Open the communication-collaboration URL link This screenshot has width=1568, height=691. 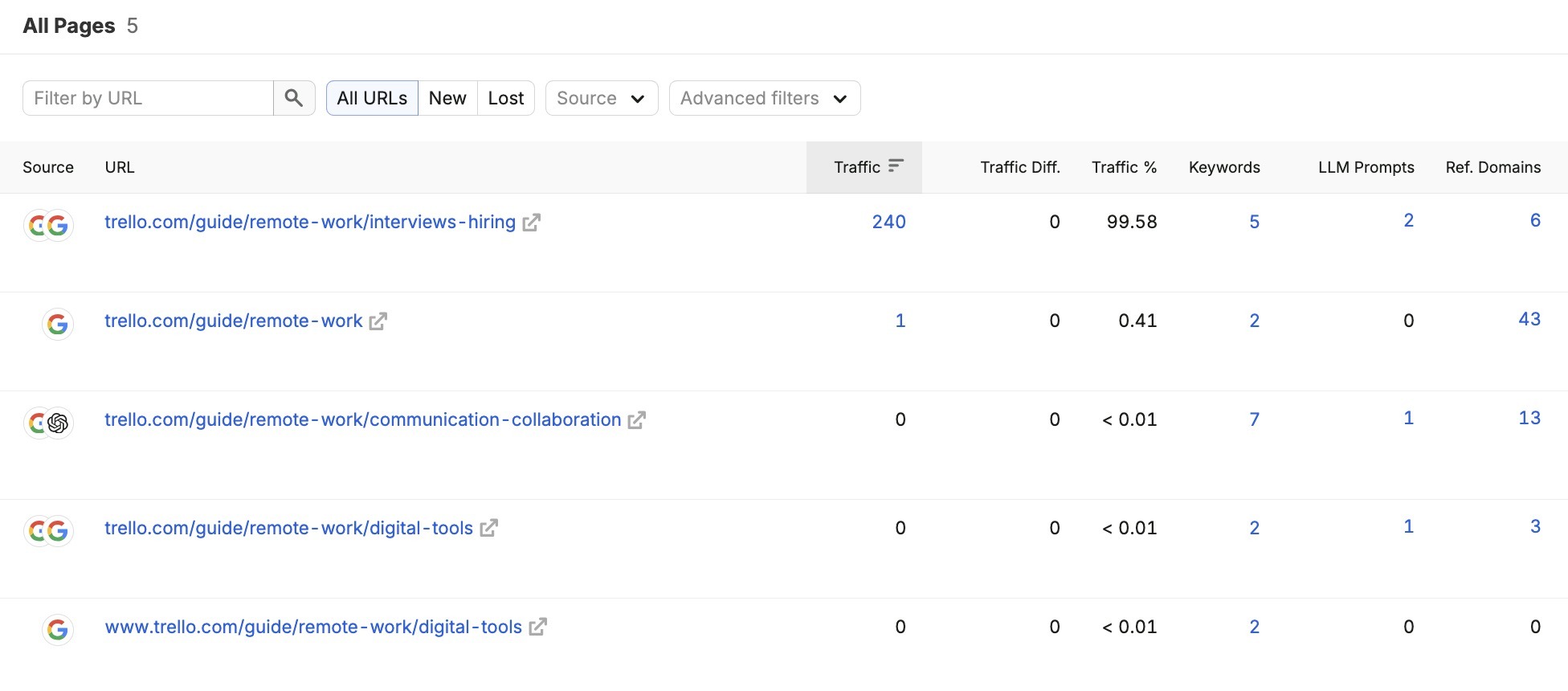(363, 419)
